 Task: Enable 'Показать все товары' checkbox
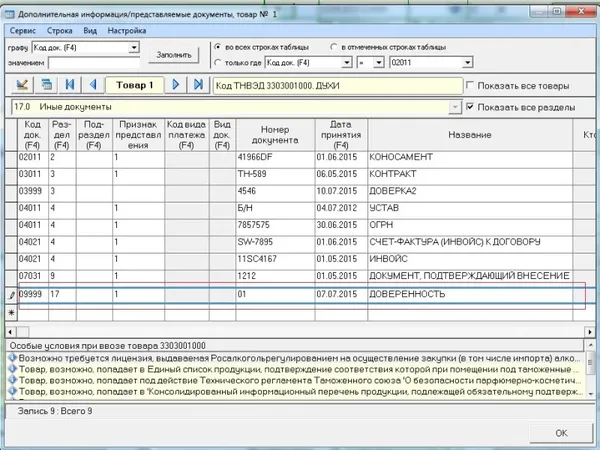470,85
